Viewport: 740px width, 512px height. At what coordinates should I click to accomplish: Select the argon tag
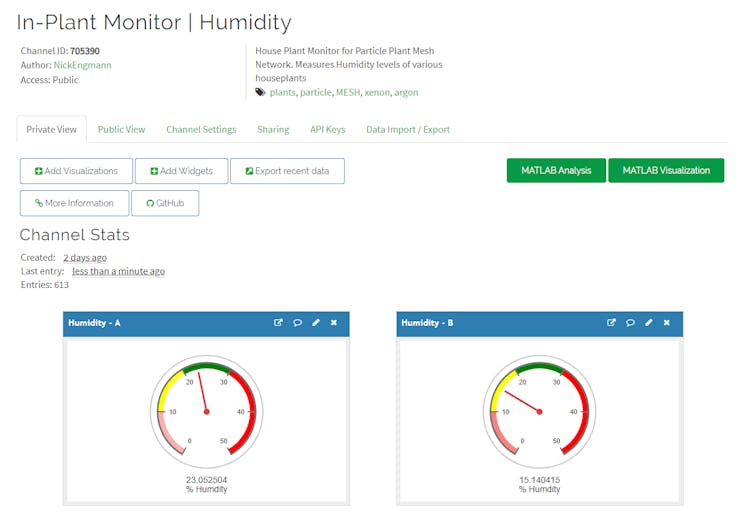[406, 92]
